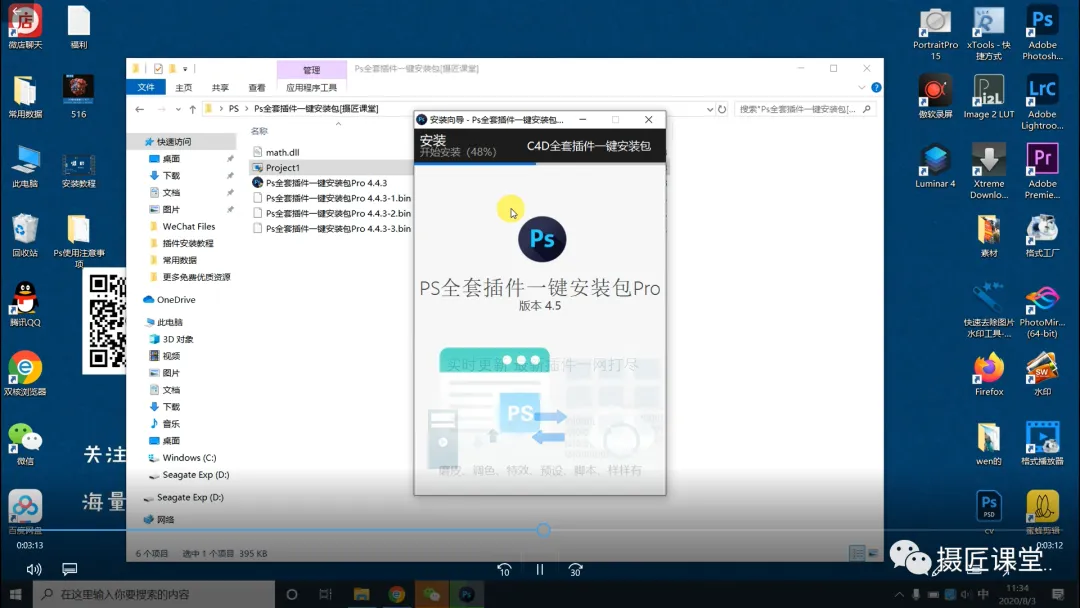Open the 文件 menu in Explorer
The image size is (1080, 608).
coord(146,87)
